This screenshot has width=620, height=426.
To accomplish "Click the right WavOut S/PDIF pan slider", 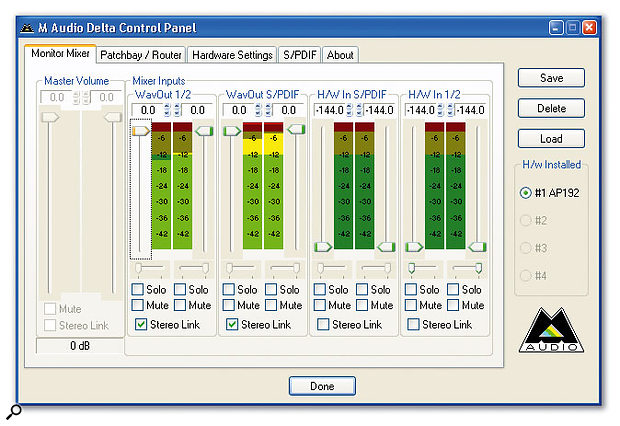I will pos(284,269).
